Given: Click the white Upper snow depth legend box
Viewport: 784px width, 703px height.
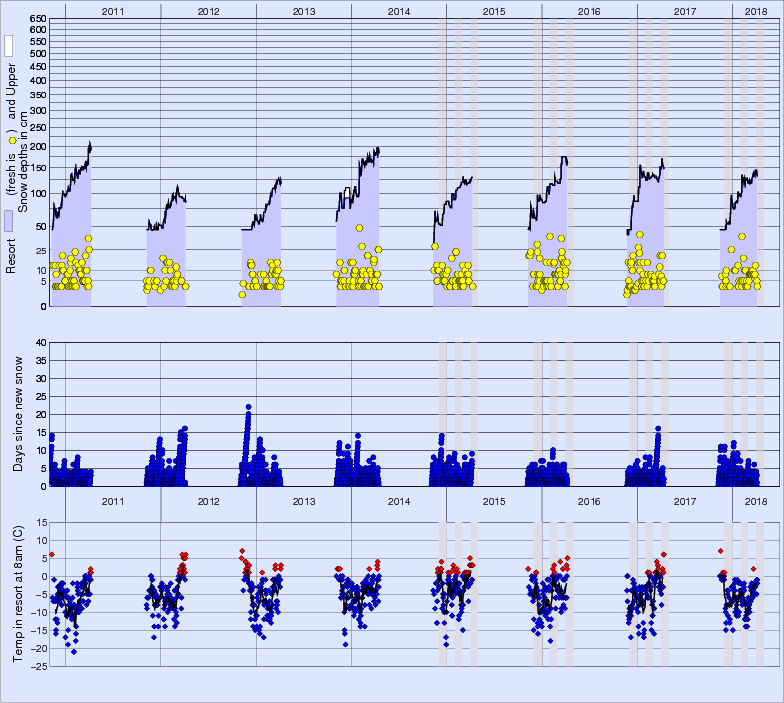Looking at the screenshot, I should click(9, 45).
